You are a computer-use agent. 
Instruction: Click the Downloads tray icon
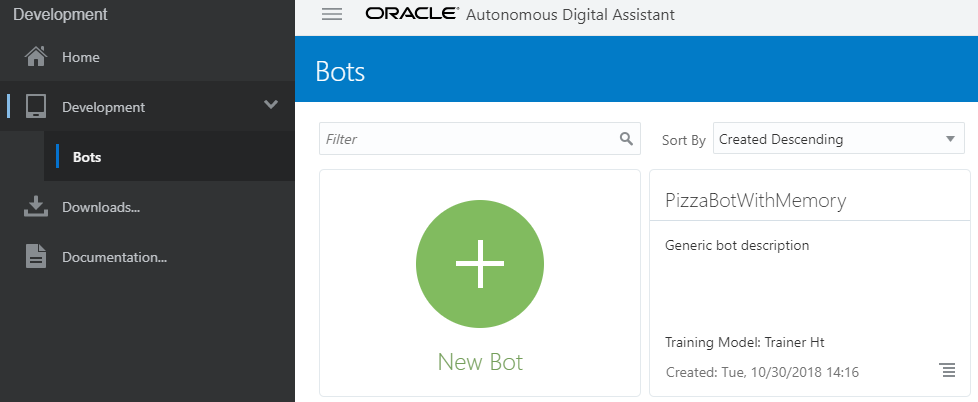click(36, 206)
